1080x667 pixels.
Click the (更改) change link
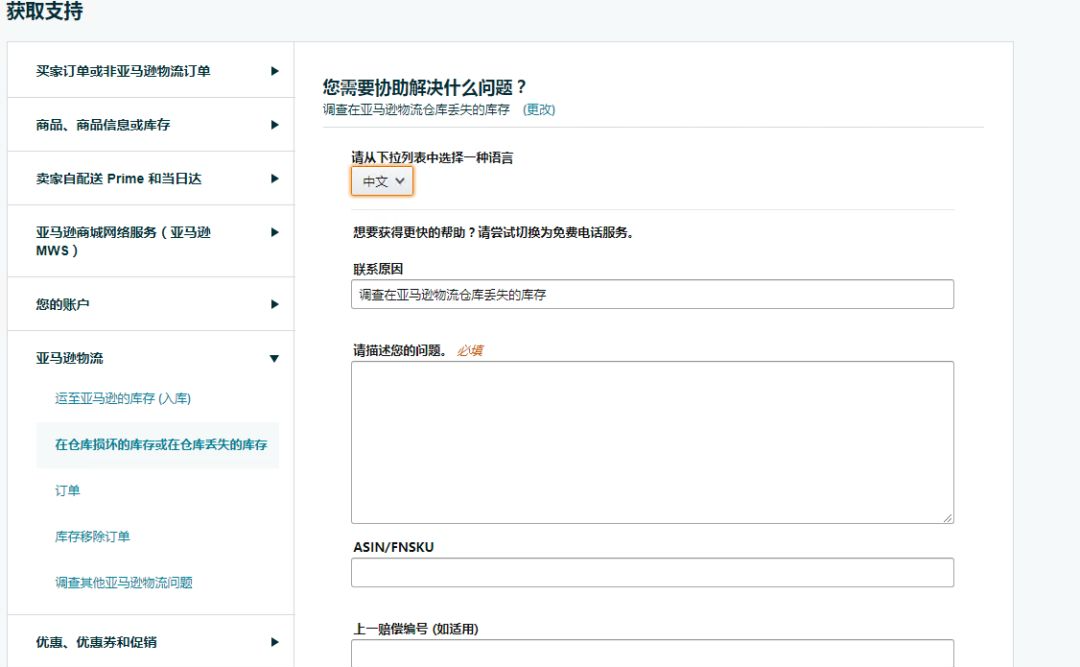pyautogui.click(x=539, y=110)
